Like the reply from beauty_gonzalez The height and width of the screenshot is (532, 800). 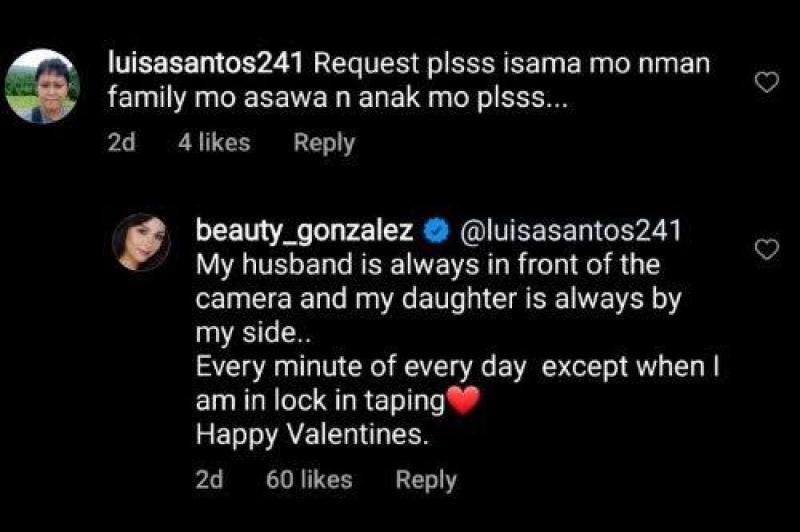[x=766, y=250]
